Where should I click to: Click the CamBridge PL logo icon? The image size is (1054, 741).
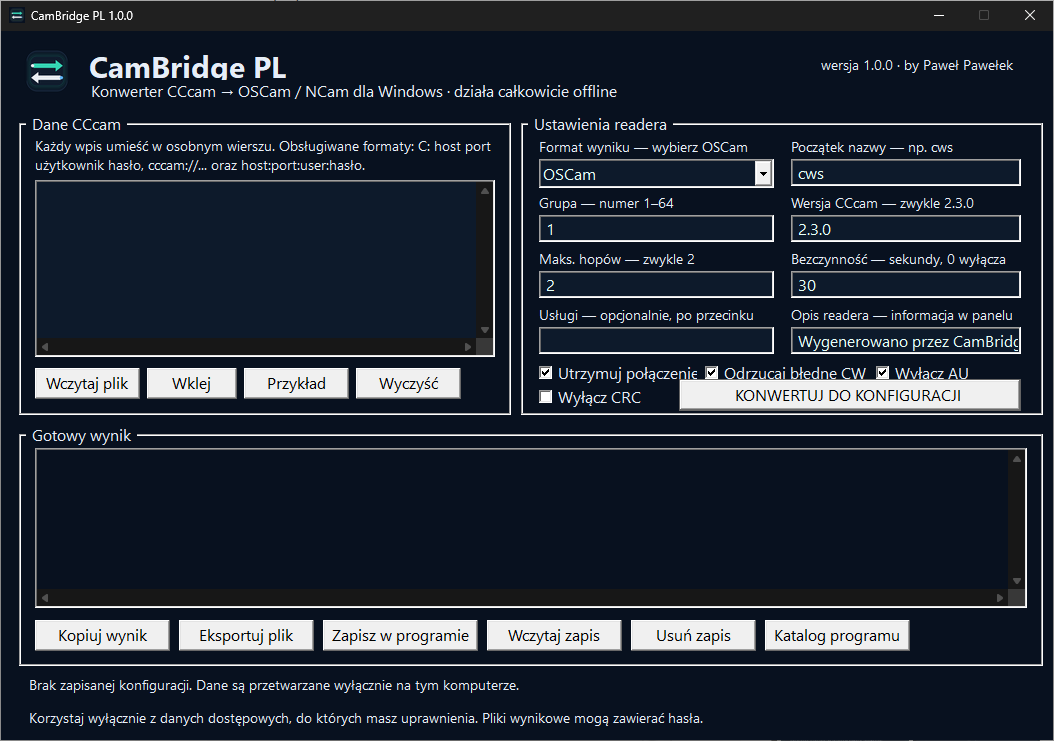click(x=47, y=71)
